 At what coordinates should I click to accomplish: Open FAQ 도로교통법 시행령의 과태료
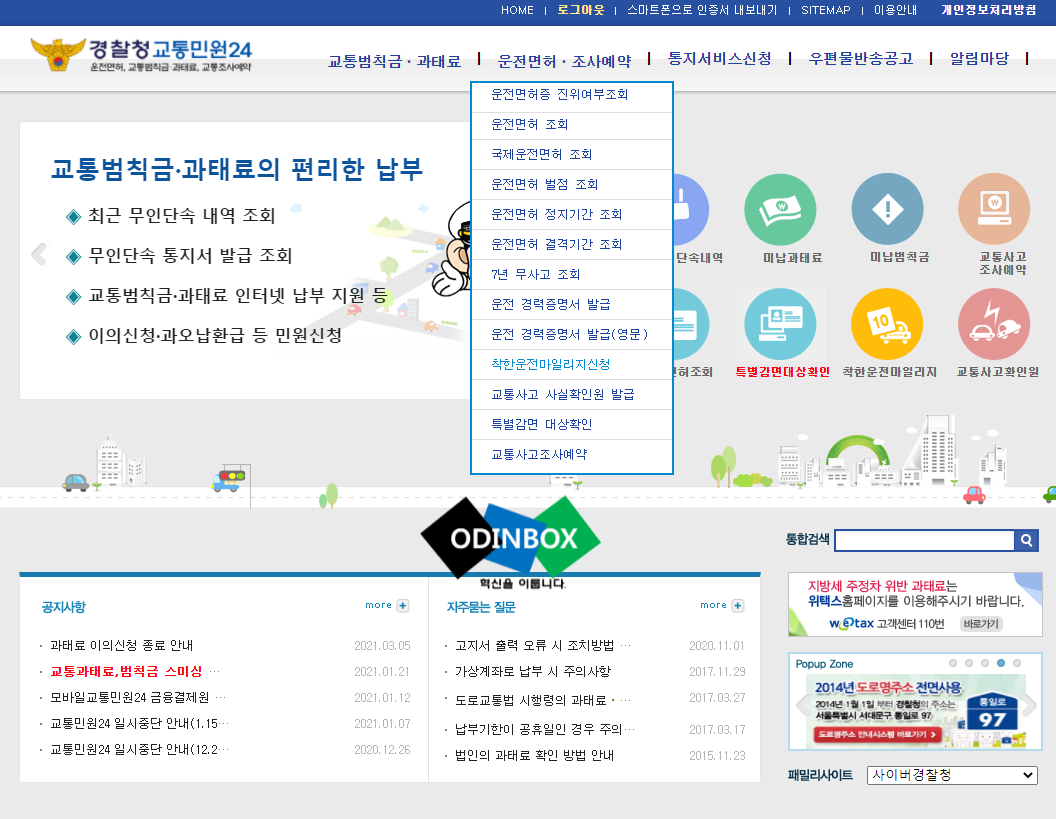click(x=531, y=700)
